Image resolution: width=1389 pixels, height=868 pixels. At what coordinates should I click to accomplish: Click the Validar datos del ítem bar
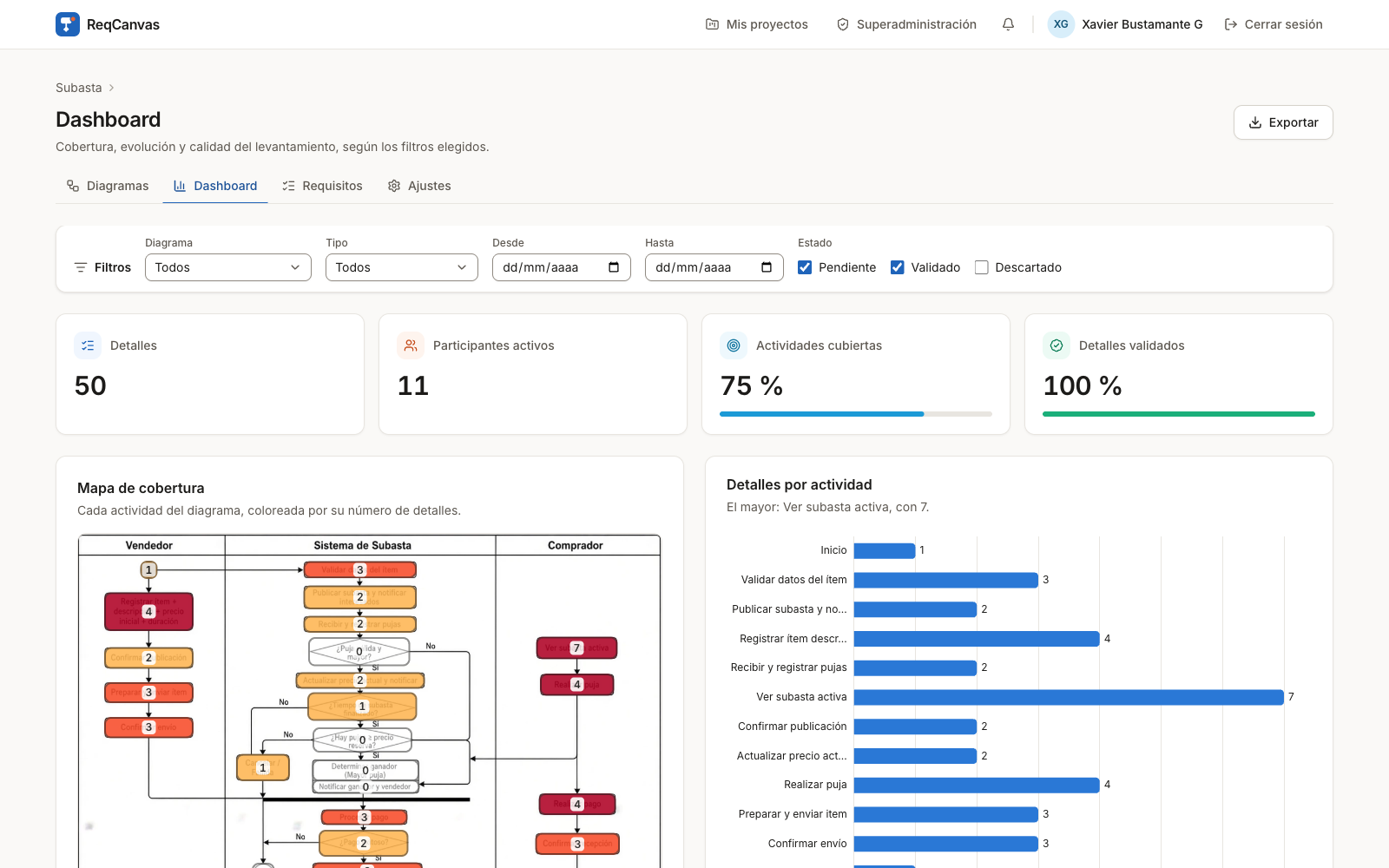(946, 580)
